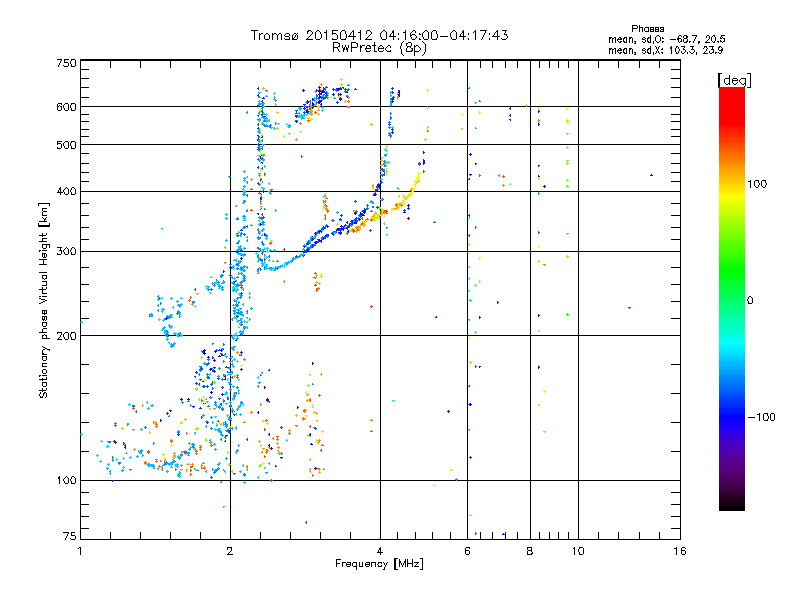Click the colorbar tick label '0'
This screenshot has width=800, height=600.
point(749,300)
